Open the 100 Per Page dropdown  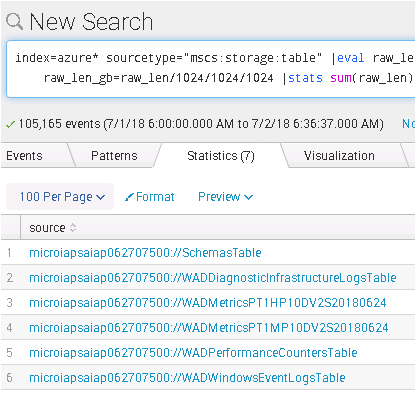tap(60, 197)
